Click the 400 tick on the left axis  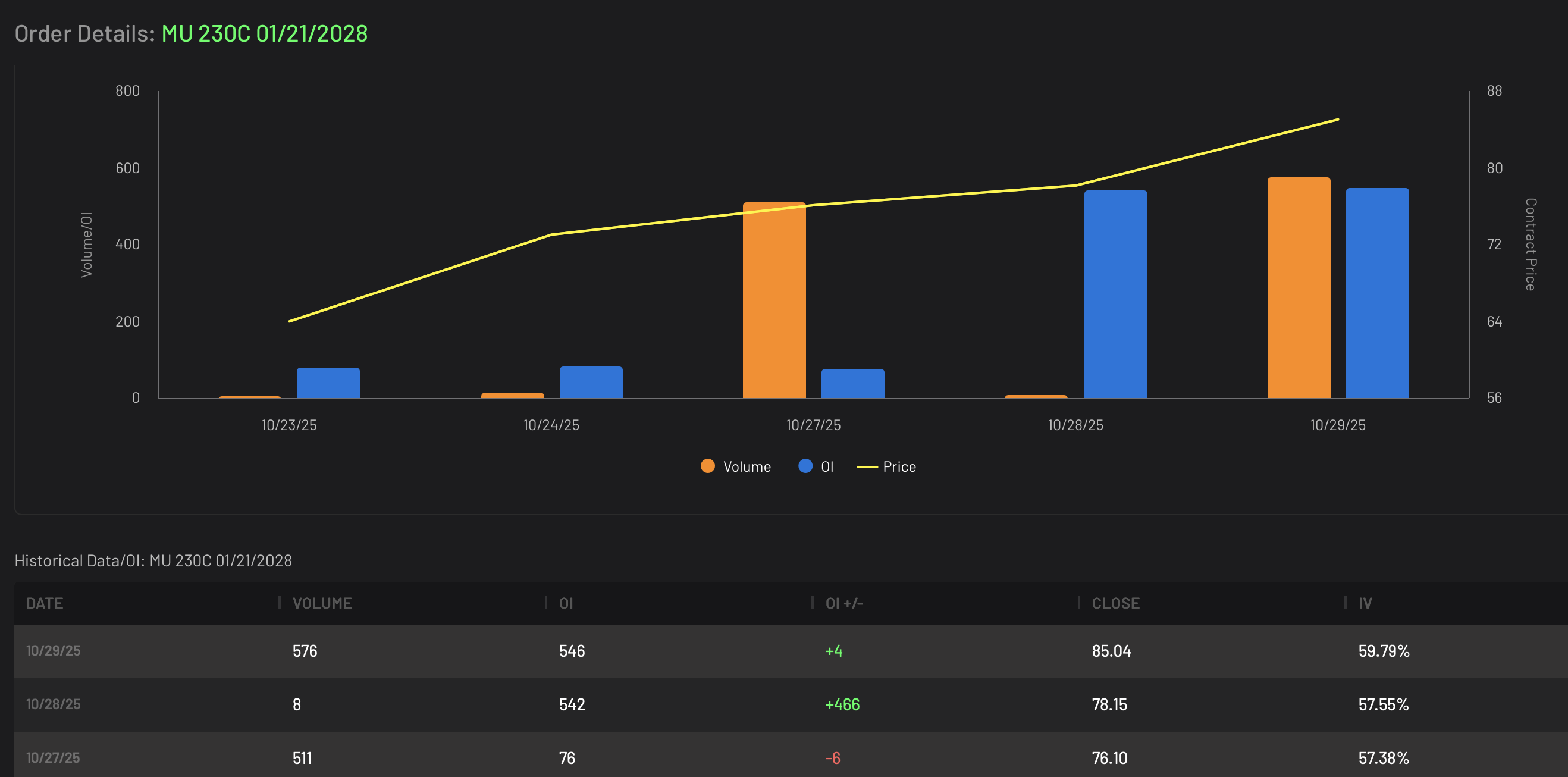tap(128, 244)
